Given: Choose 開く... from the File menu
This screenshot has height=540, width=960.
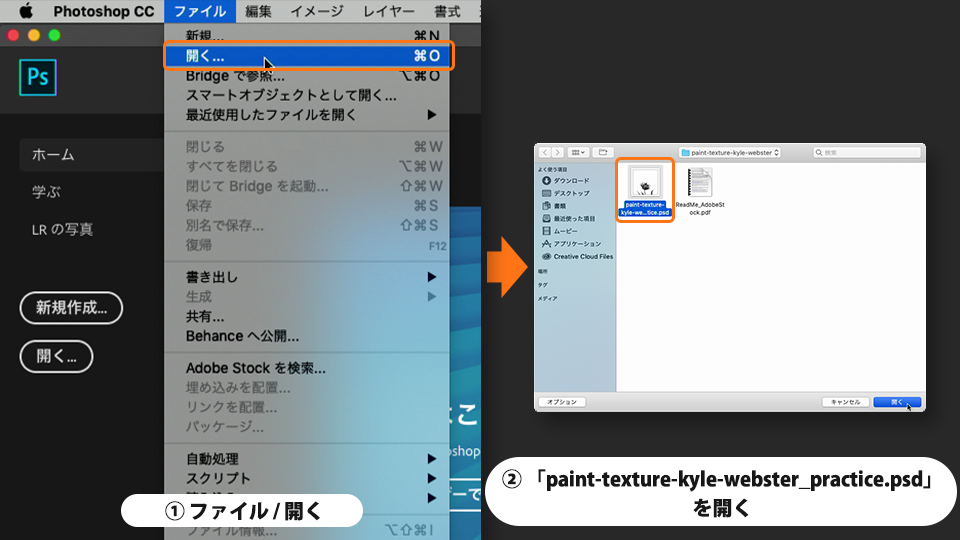Looking at the screenshot, I should [309, 56].
